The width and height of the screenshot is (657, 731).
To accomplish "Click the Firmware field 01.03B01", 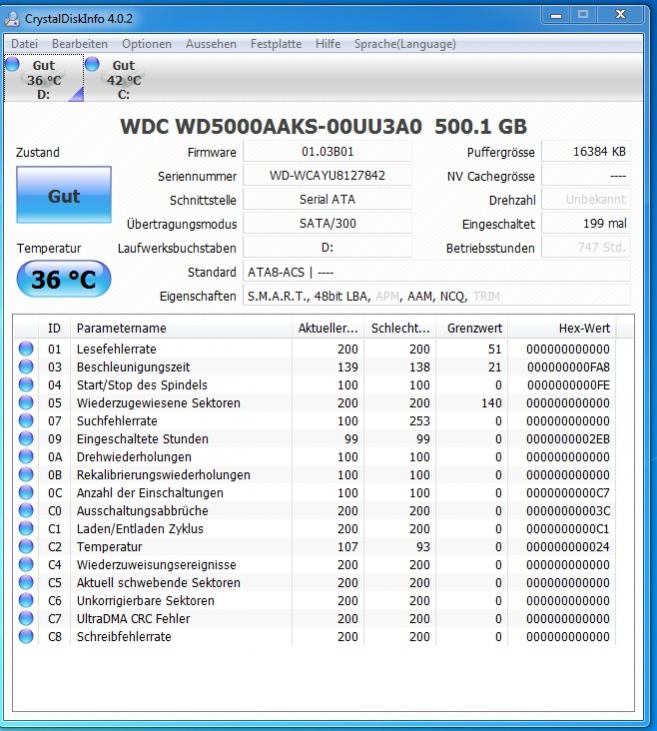I will tap(327, 152).
